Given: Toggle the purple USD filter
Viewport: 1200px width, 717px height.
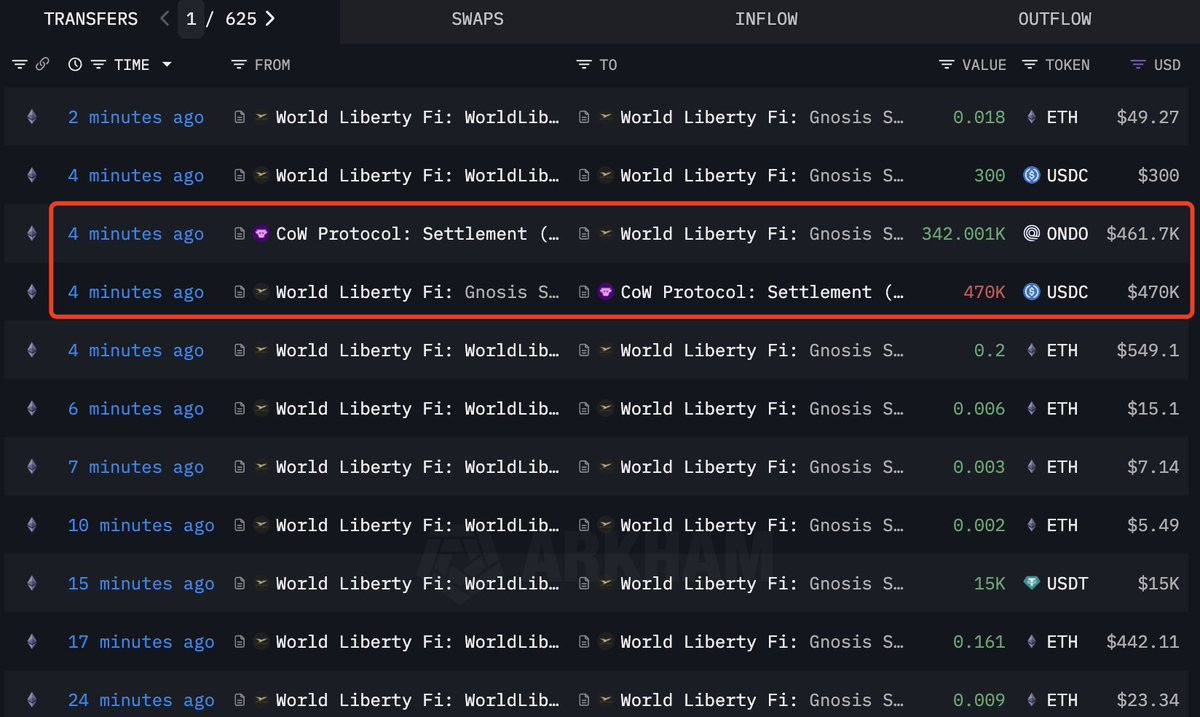Looking at the screenshot, I should click(x=1138, y=65).
